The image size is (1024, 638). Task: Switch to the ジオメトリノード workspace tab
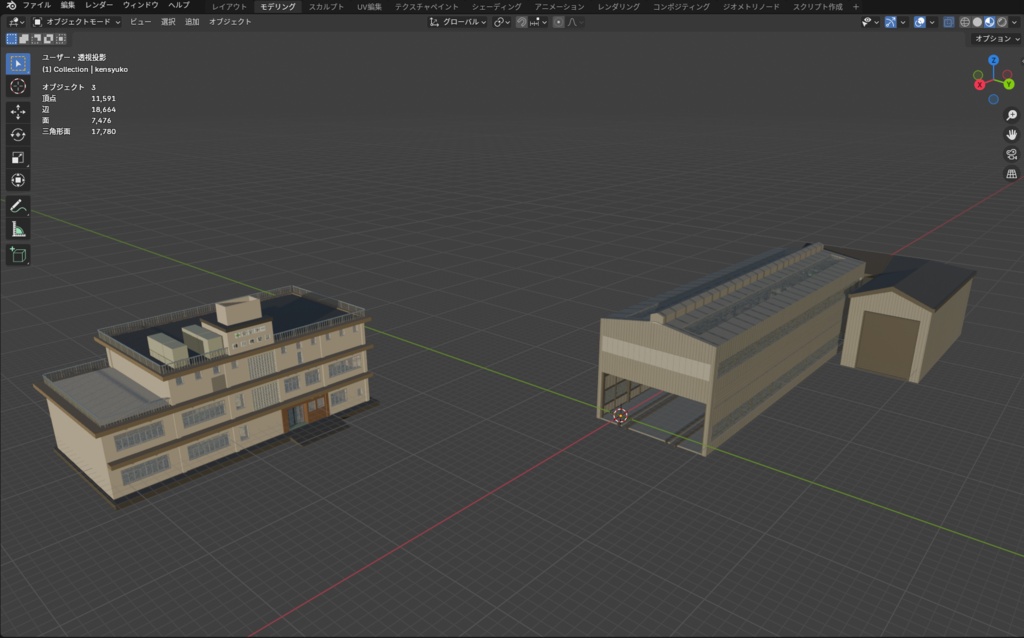(751, 7)
